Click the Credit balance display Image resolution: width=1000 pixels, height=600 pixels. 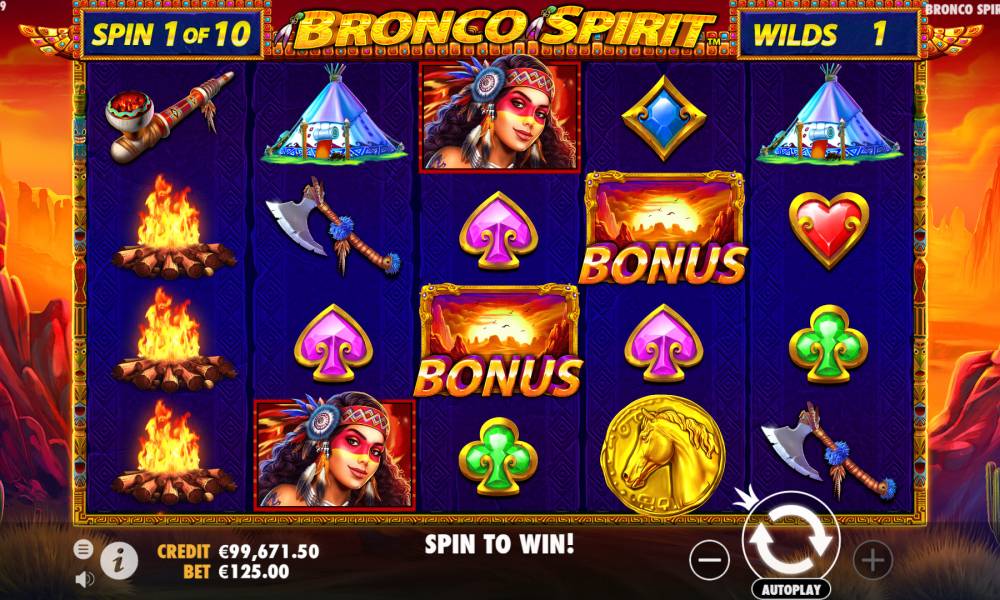[x=238, y=551]
